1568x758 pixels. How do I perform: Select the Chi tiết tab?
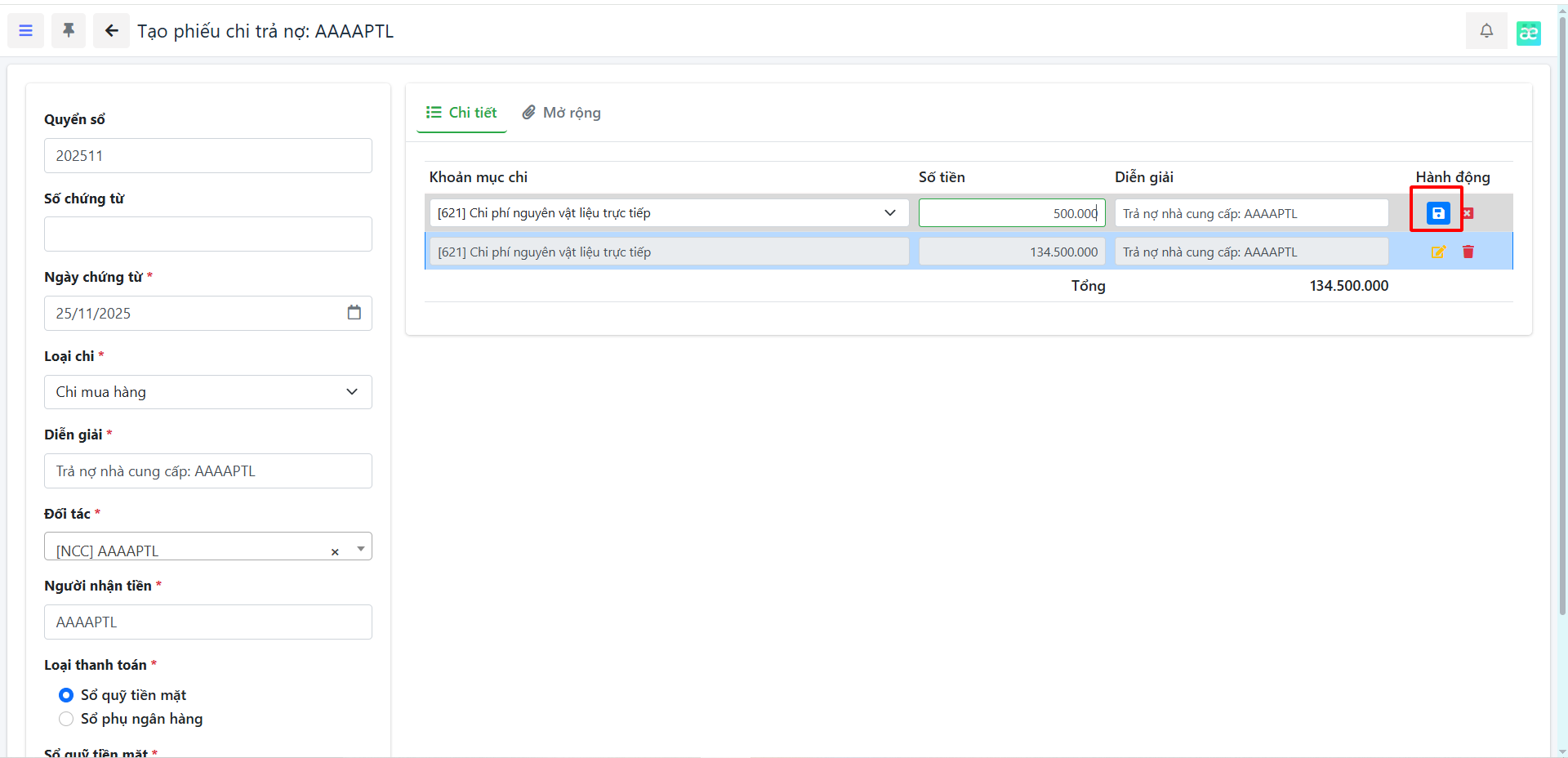point(462,113)
